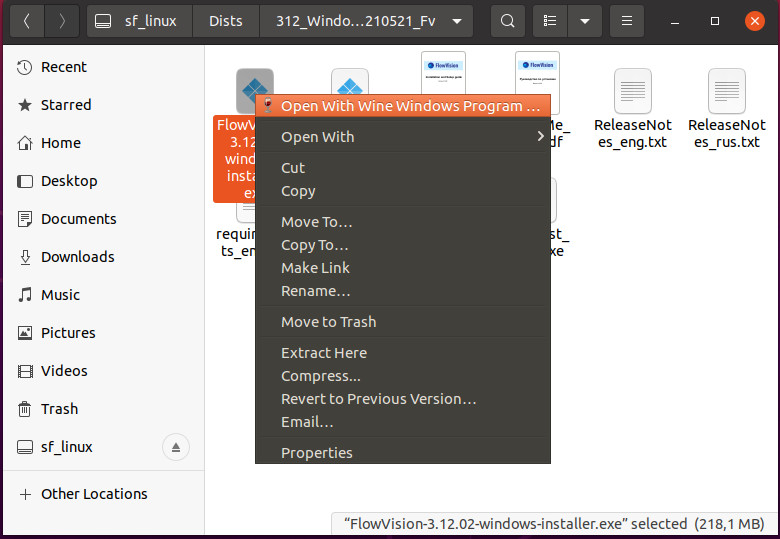Select Cut from context menu
The height and width of the screenshot is (539, 780).
[x=402, y=168]
